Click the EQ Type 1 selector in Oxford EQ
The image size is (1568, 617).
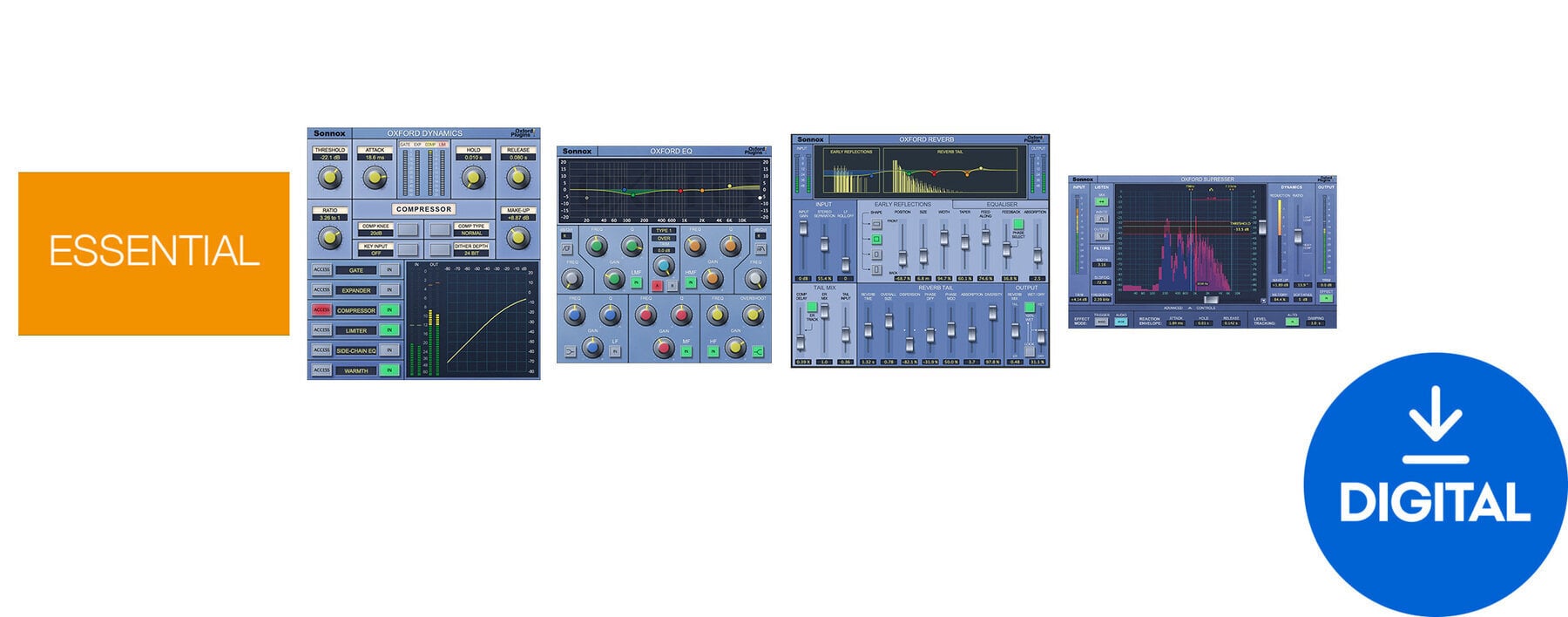pyautogui.click(x=664, y=230)
